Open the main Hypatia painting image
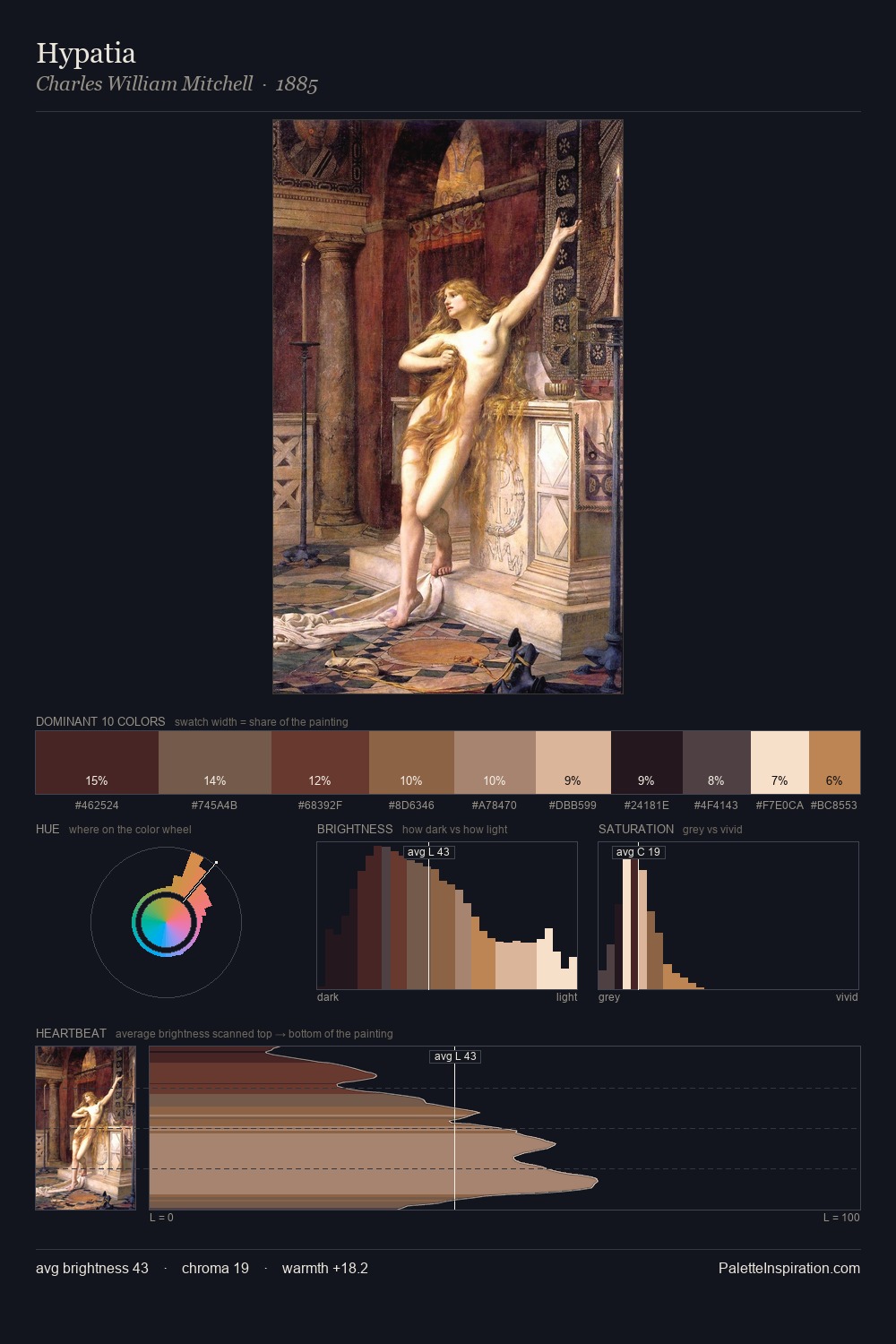The width and height of the screenshot is (896, 1344). pyautogui.click(x=448, y=407)
